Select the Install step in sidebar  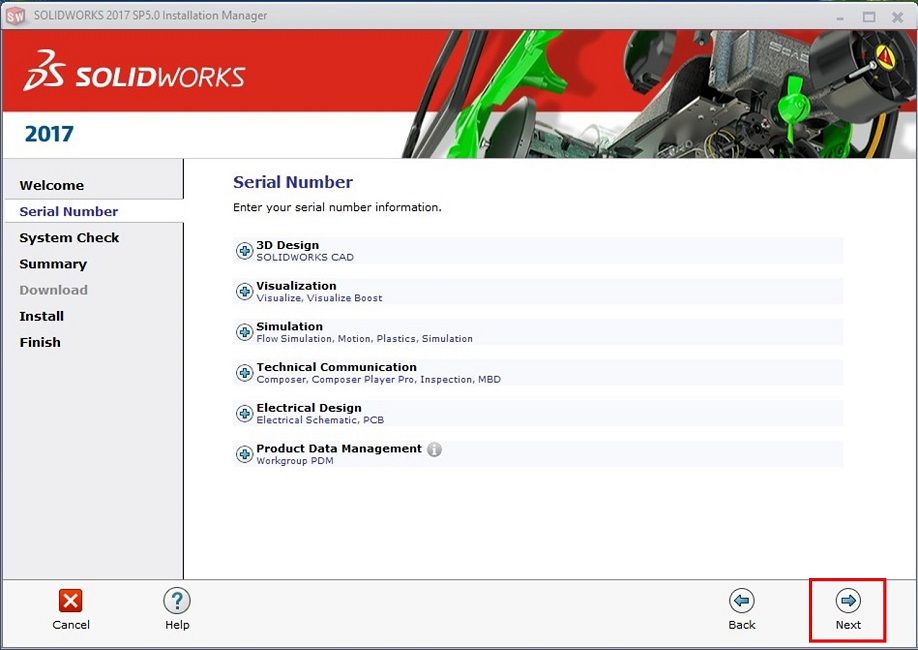[x=42, y=316]
